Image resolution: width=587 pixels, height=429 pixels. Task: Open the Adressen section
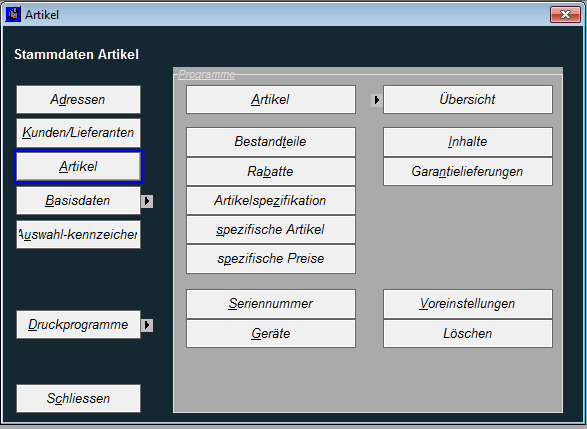(x=78, y=100)
